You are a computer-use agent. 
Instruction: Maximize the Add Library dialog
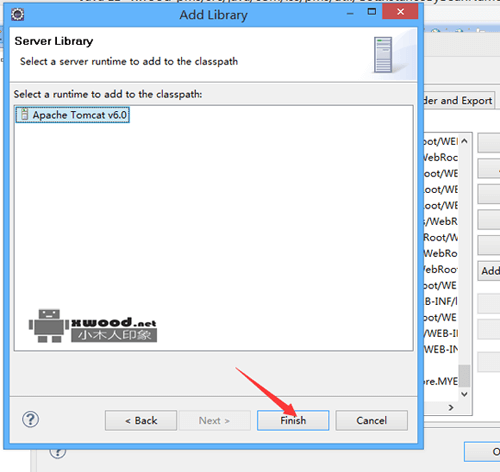[x=371, y=12]
